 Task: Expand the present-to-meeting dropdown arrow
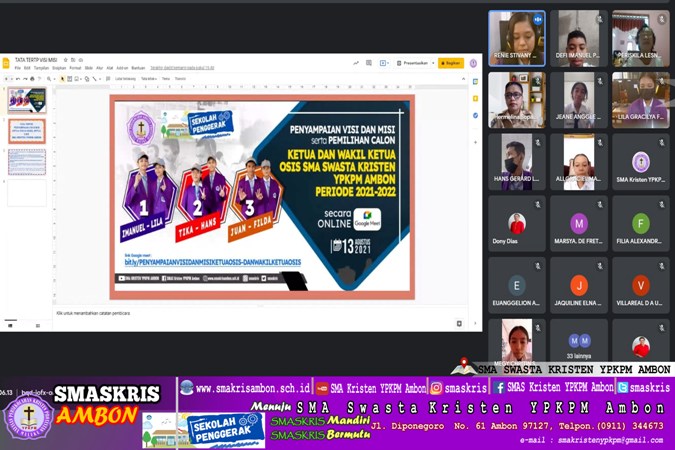click(388, 63)
